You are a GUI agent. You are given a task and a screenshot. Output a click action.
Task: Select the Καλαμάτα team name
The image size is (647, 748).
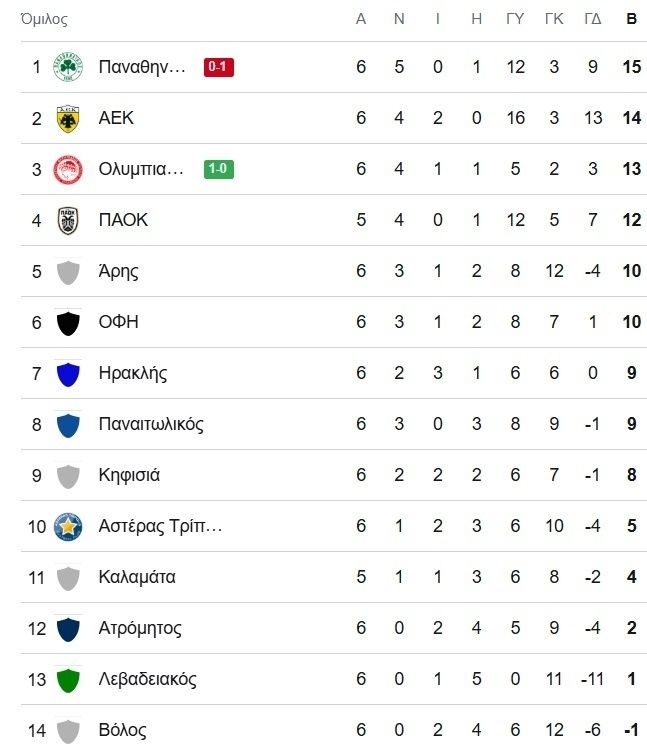pyautogui.click(x=137, y=577)
